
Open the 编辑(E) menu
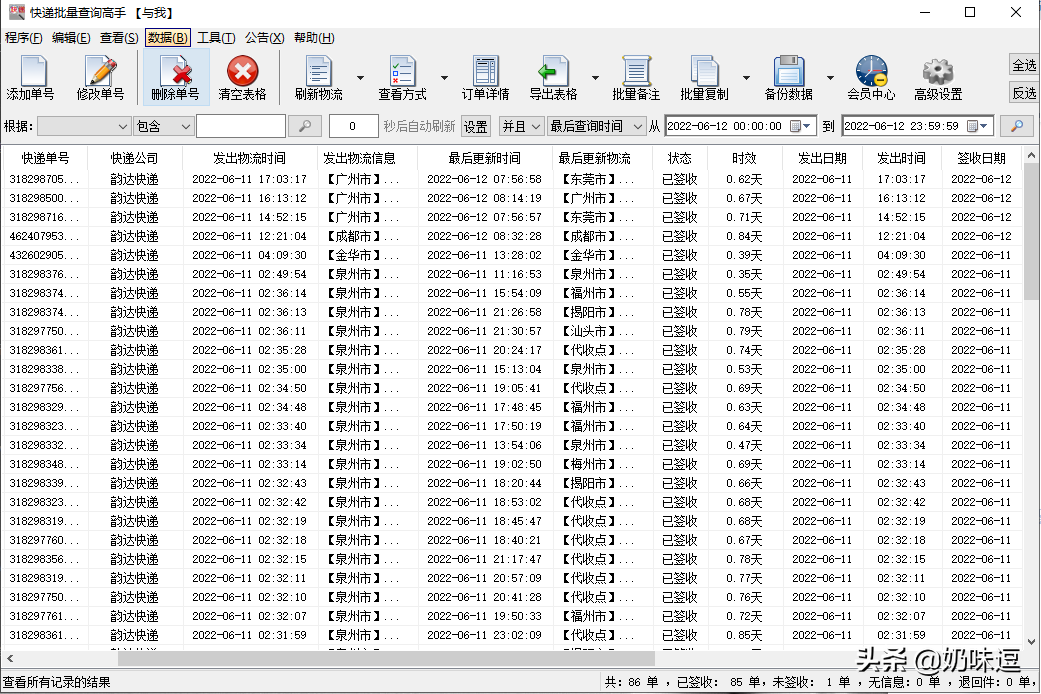71,38
